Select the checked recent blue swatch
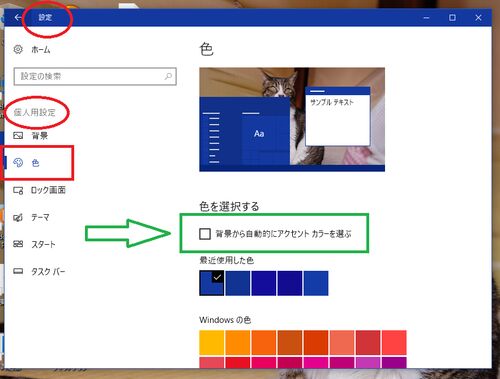The width and height of the screenshot is (500, 379). 212,283
